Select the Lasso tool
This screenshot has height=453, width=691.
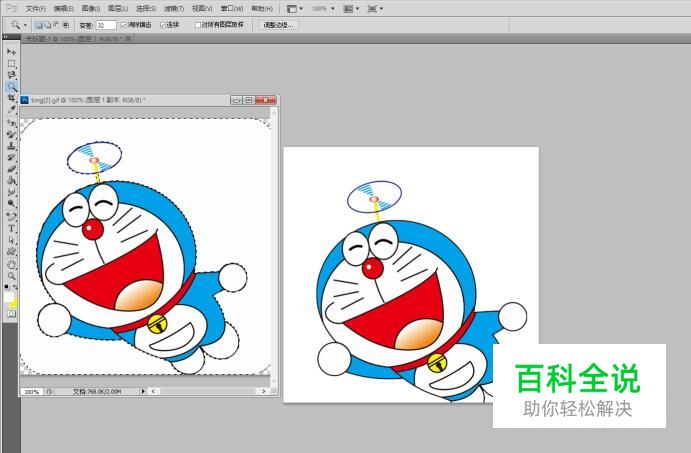pos(11,75)
